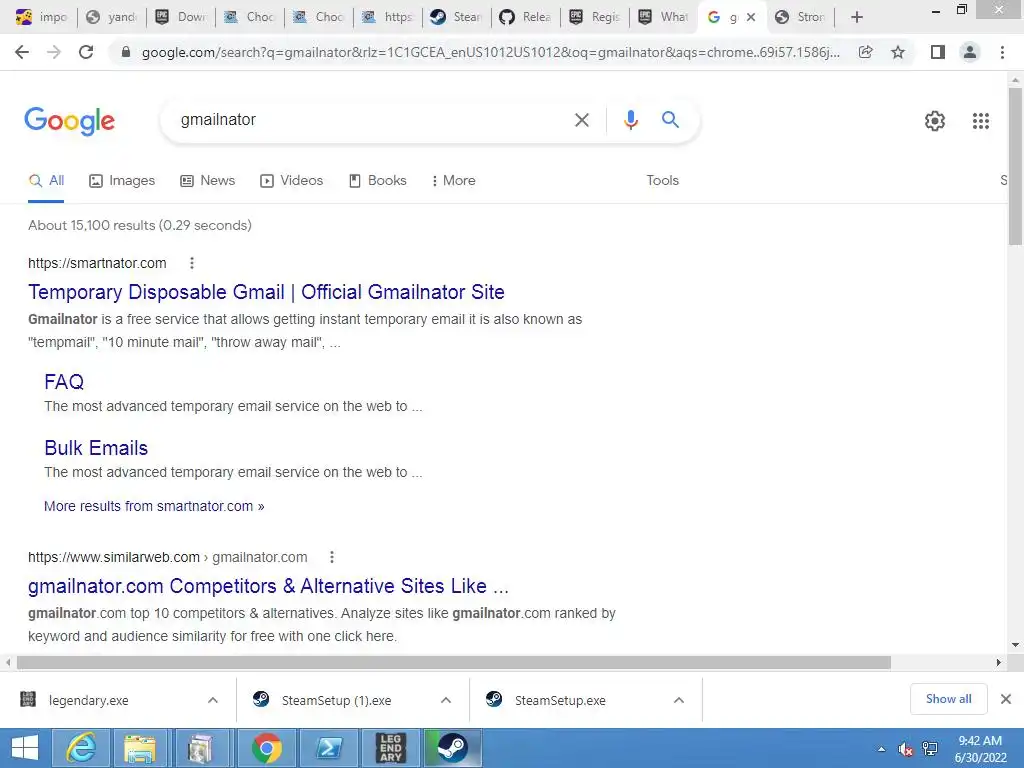This screenshot has height=768, width=1024.
Task: Open the Windows Start menu
Action: tap(24, 748)
